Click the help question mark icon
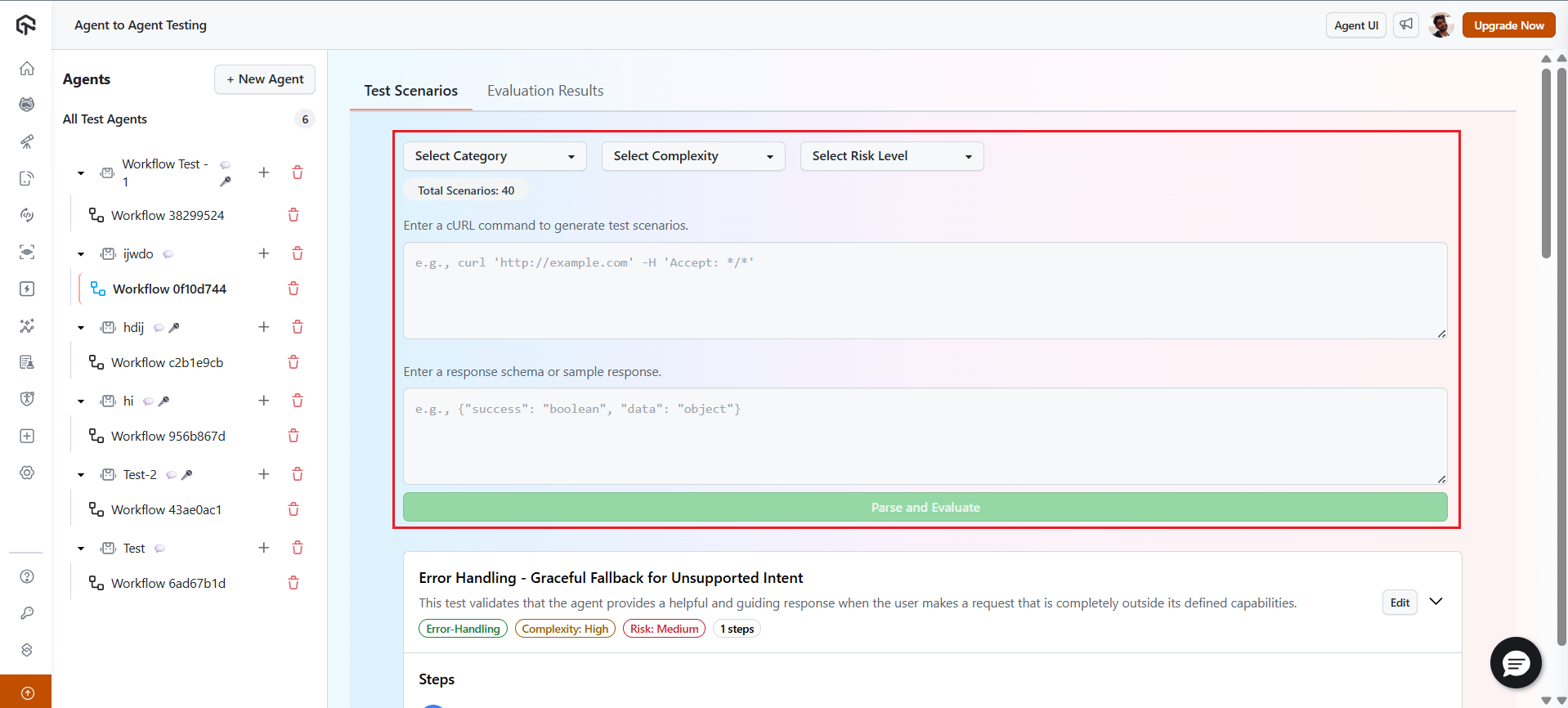 click(27, 576)
